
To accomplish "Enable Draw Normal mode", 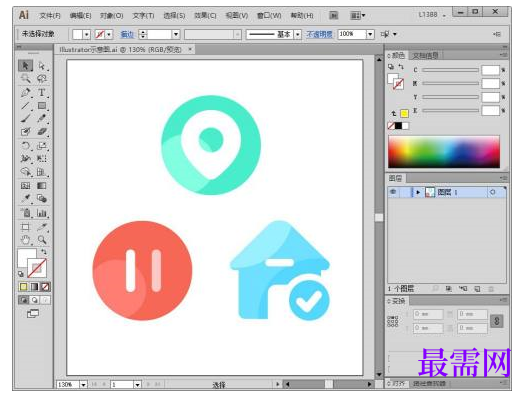I will (x=23, y=300).
